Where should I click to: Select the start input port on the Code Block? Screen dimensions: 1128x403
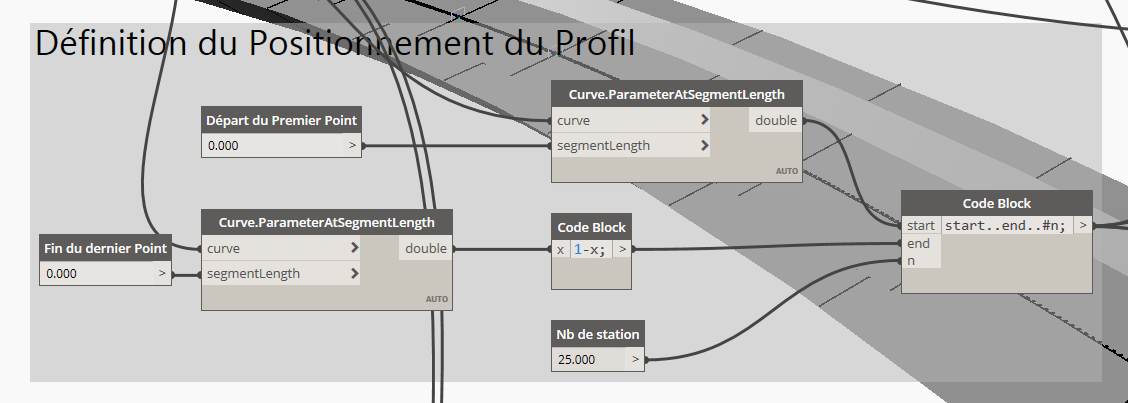click(x=920, y=226)
